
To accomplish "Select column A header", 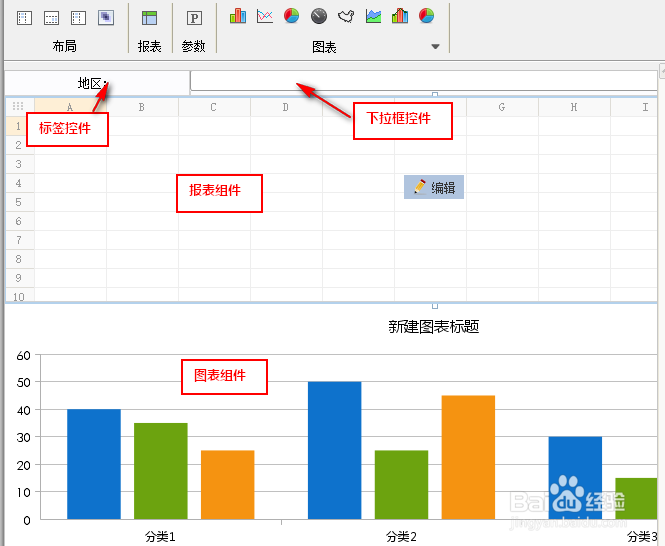I will tap(70, 107).
